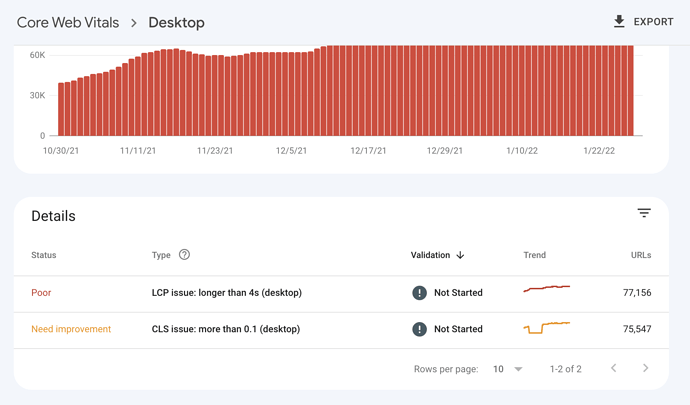Click the CLS row Not Started icon
Viewport: 690px width, 405px height.
coord(419,329)
